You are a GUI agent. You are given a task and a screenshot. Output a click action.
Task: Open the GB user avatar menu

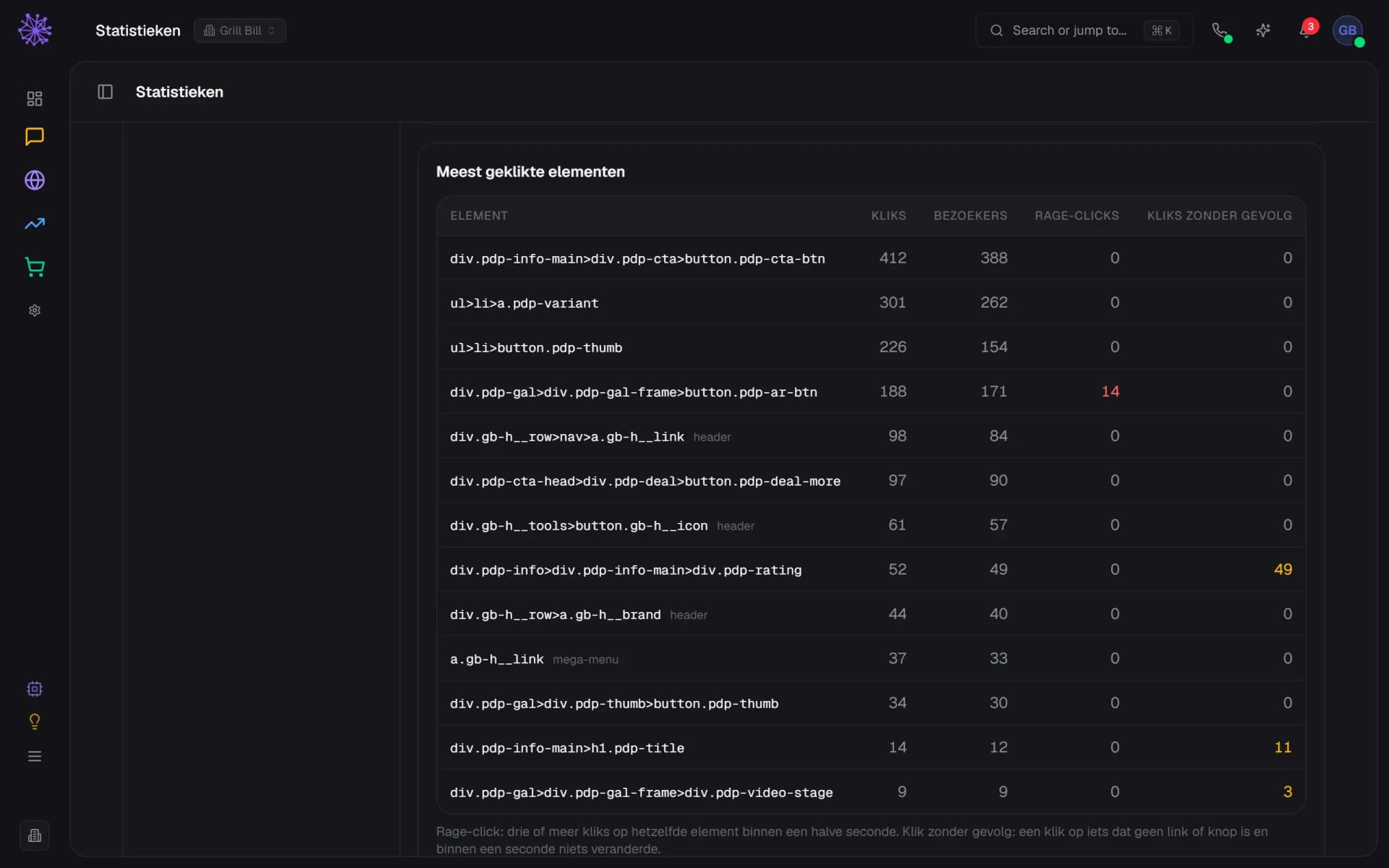pyautogui.click(x=1348, y=30)
